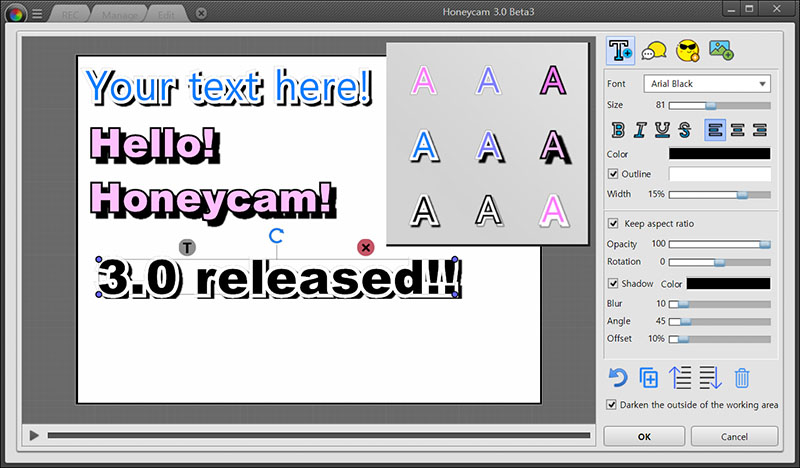Click the trash delete icon
Image resolution: width=800 pixels, height=468 pixels.
click(x=742, y=378)
